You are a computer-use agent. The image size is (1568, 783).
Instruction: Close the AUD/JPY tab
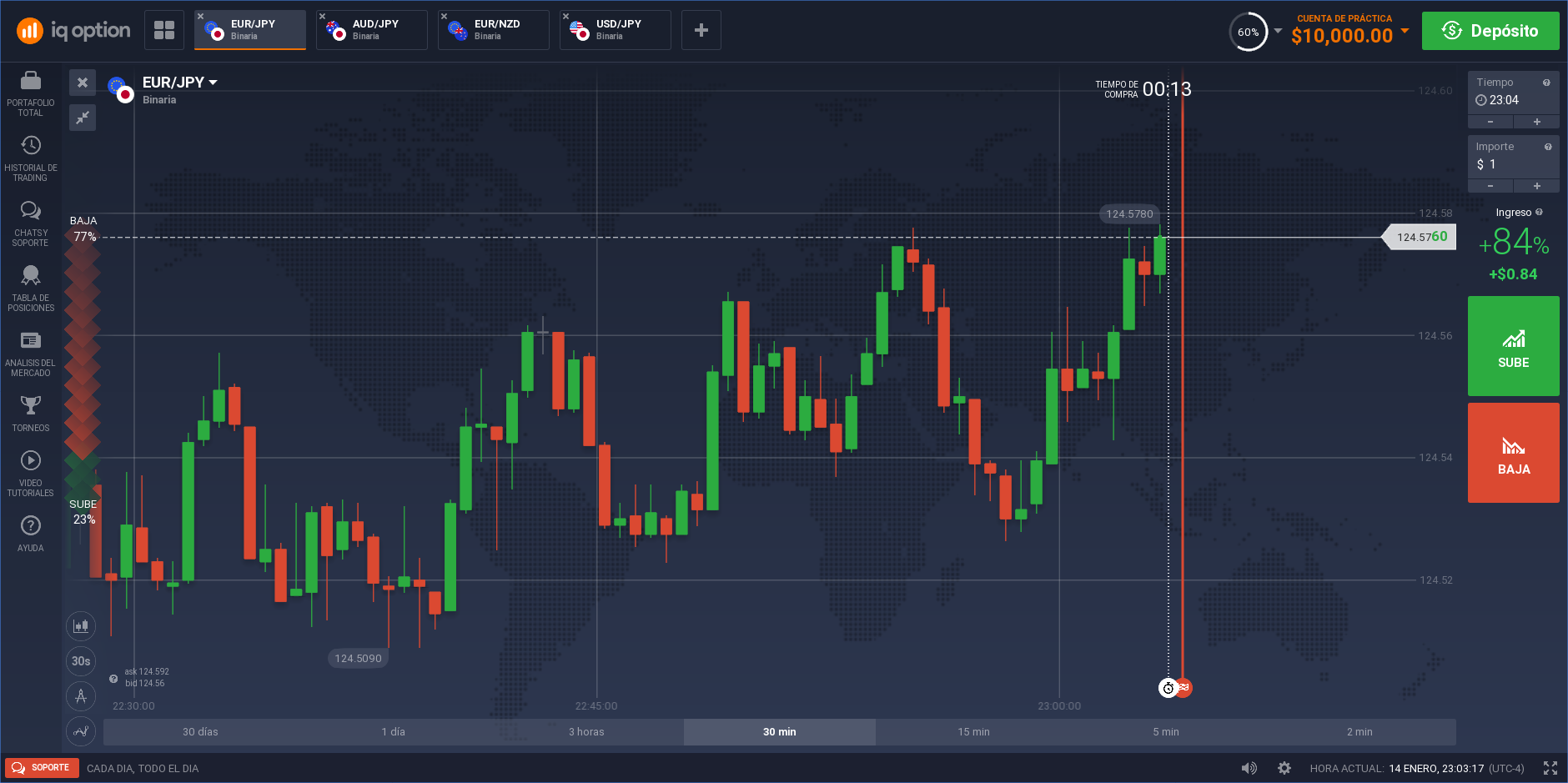click(323, 16)
